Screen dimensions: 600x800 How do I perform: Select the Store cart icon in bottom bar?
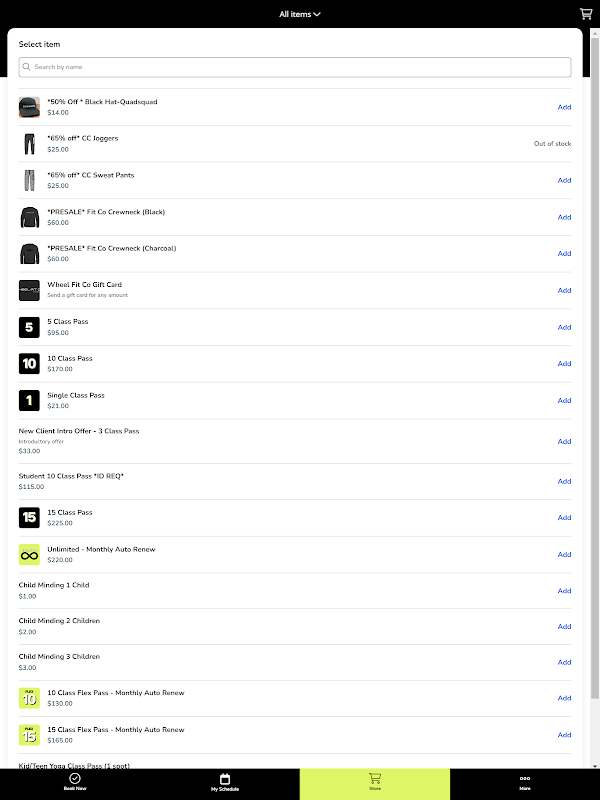point(375,778)
